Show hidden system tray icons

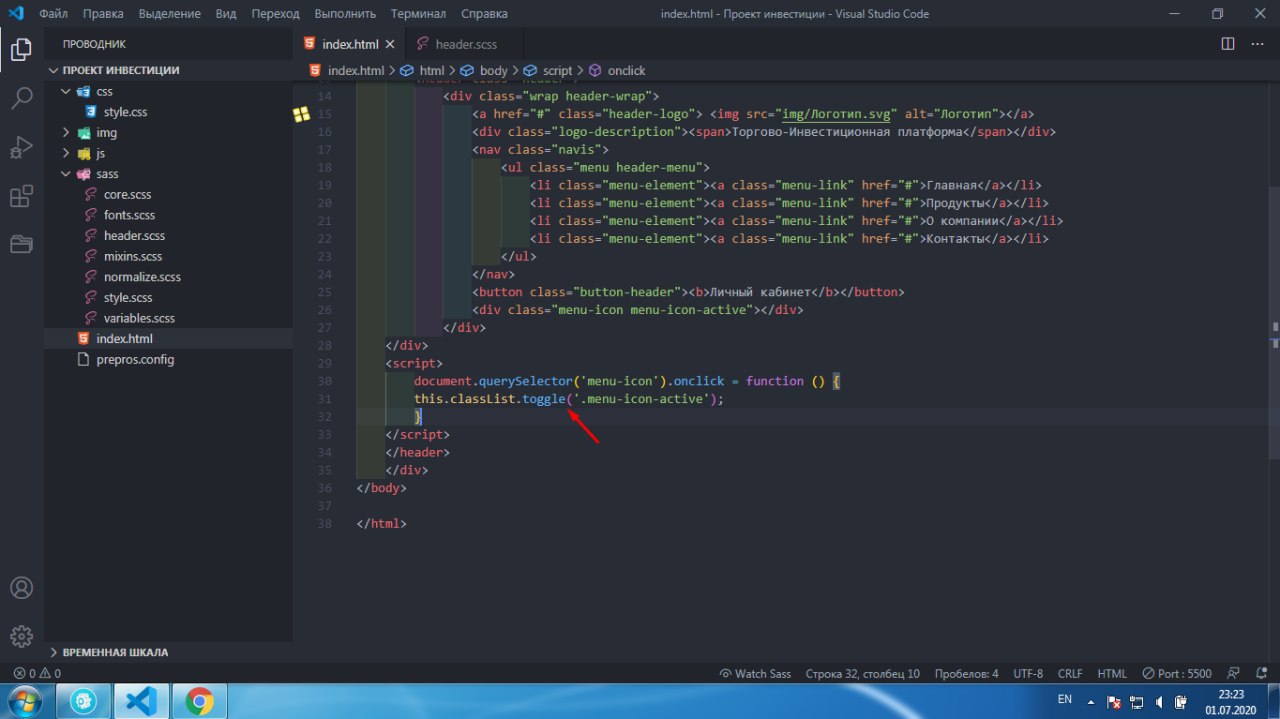pos(1093,702)
